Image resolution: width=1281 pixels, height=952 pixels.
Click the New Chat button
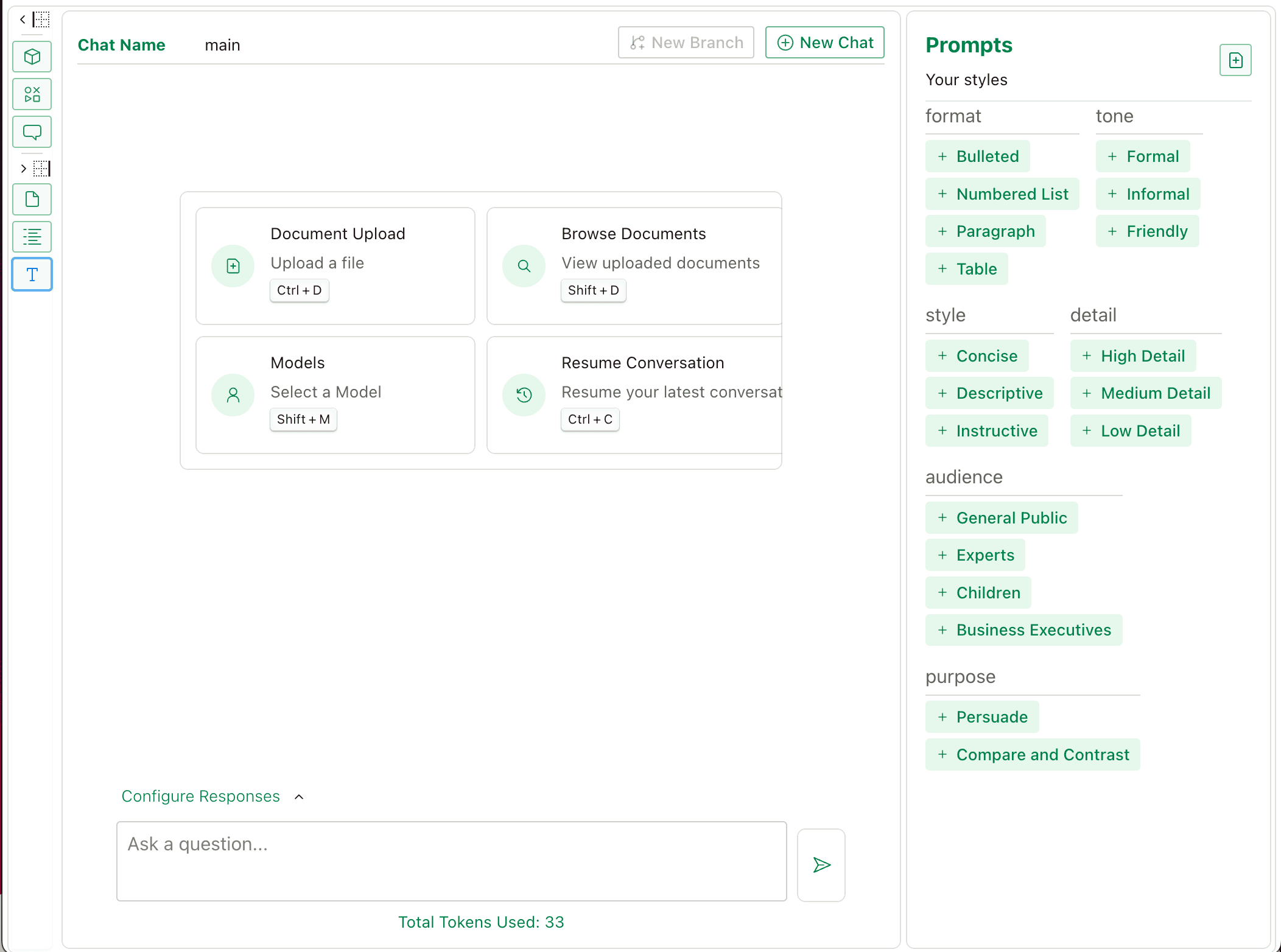[824, 43]
